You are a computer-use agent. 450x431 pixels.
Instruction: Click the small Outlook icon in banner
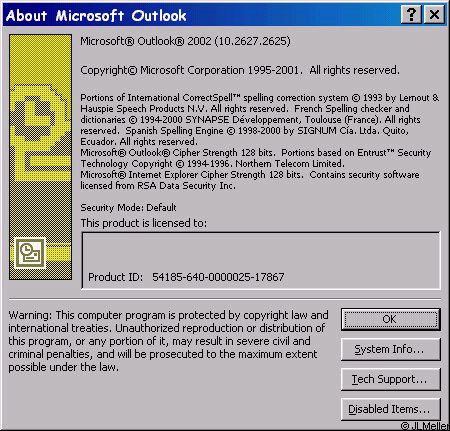pos(30,253)
